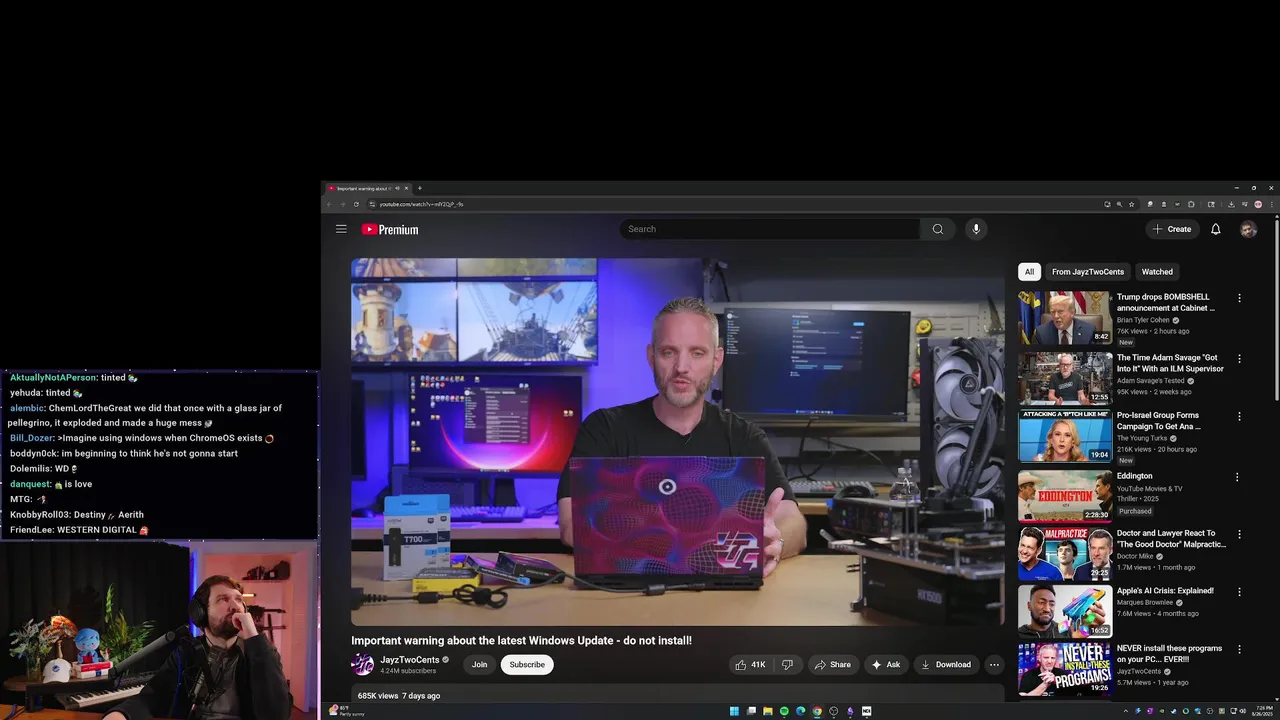The width and height of the screenshot is (1280, 720).
Task: Open Pro-Israel Group Forms Campaign thumbnail
Action: coord(1064,435)
